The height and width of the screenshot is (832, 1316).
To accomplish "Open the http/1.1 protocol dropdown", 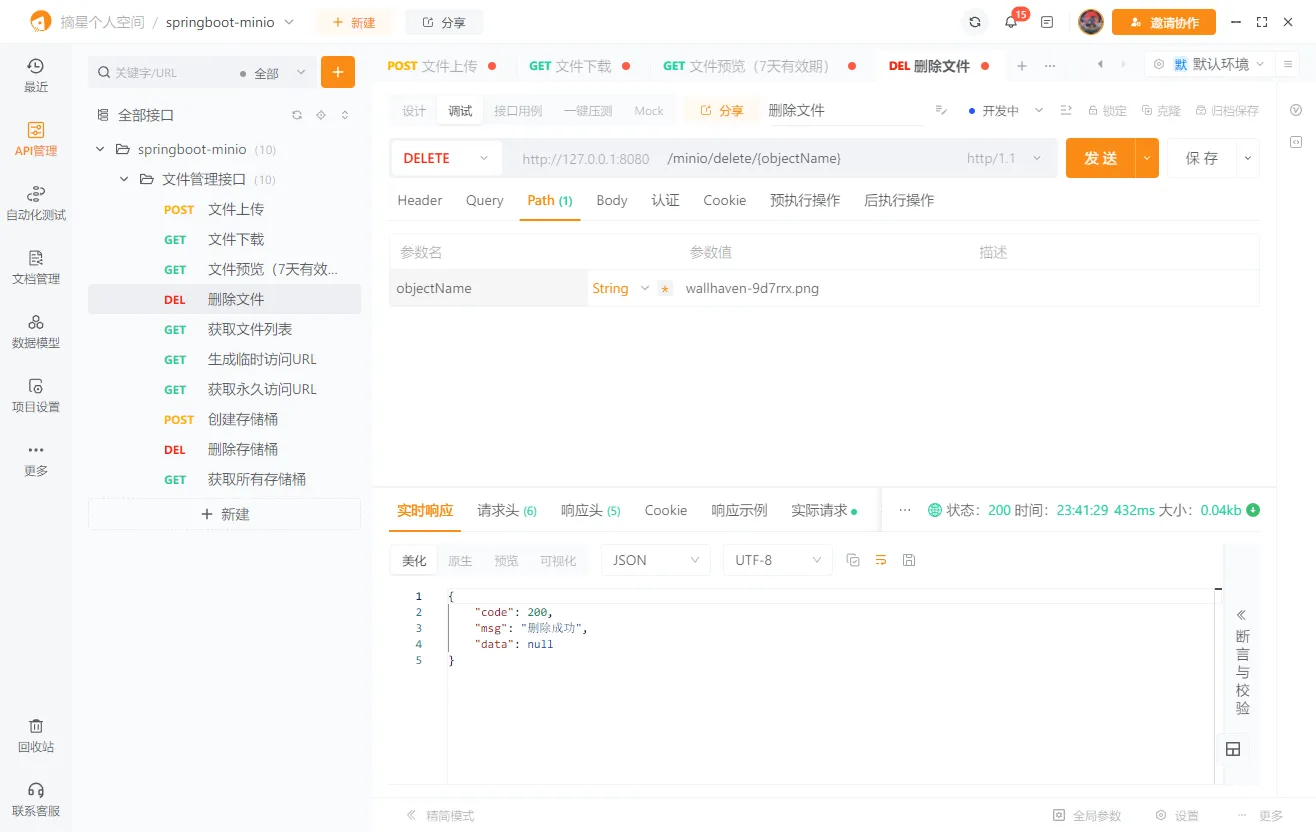I will (x=1003, y=158).
